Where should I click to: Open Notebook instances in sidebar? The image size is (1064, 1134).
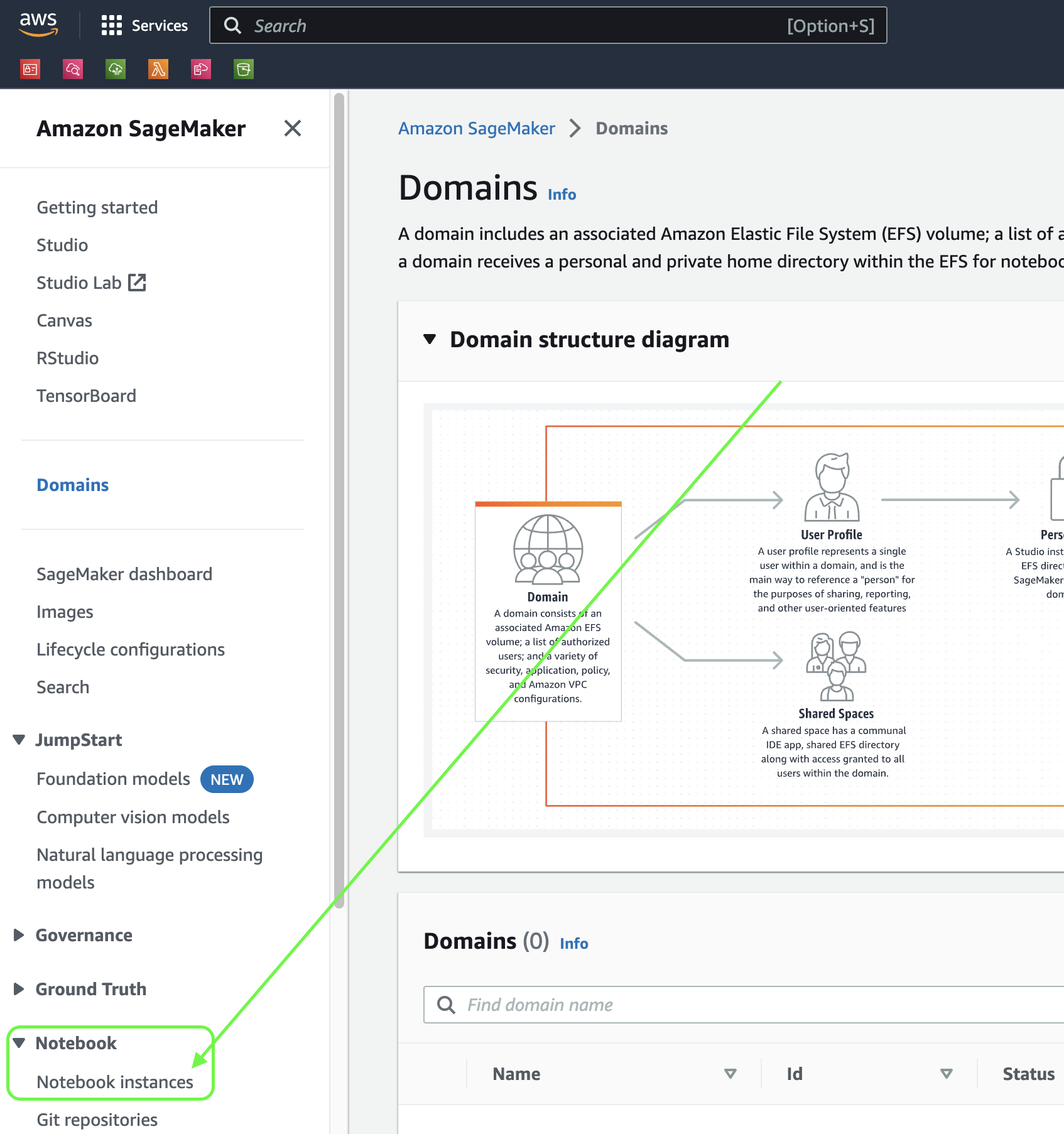click(115, 1082)
